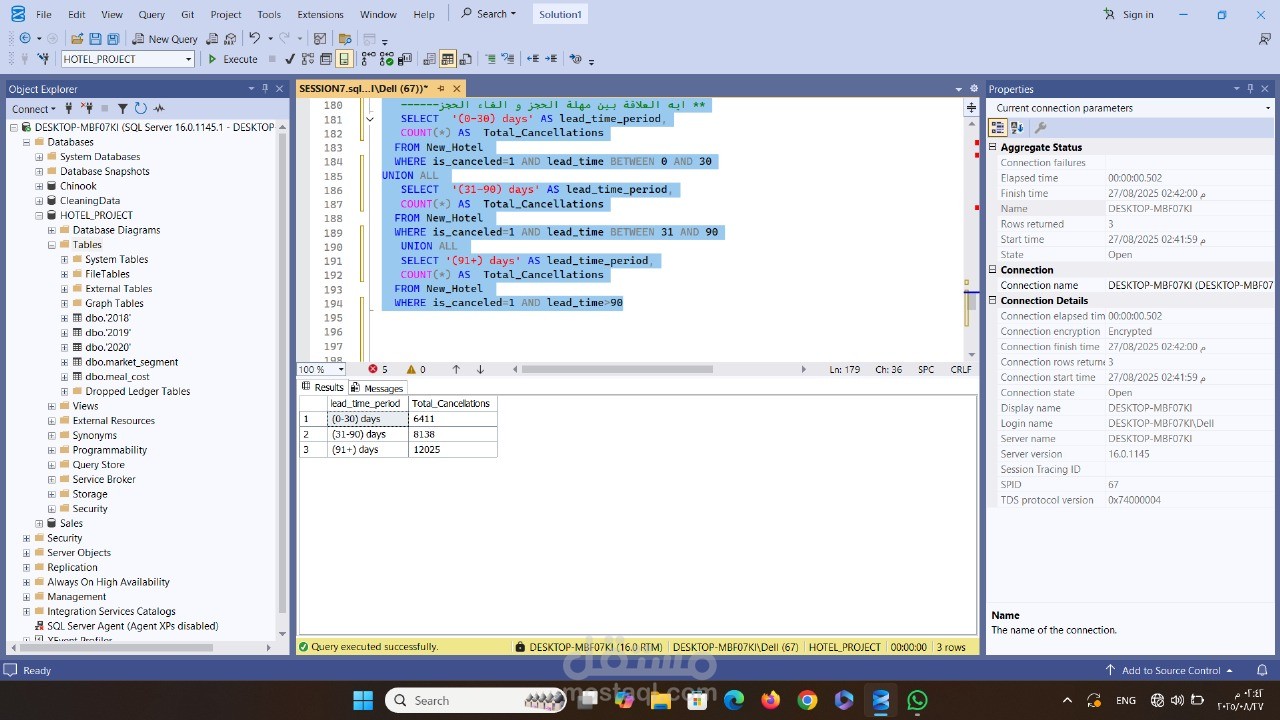Screen dimensions: 1280x720
Task: Sort Properties alphabetically
Action: coord(1017,127)
